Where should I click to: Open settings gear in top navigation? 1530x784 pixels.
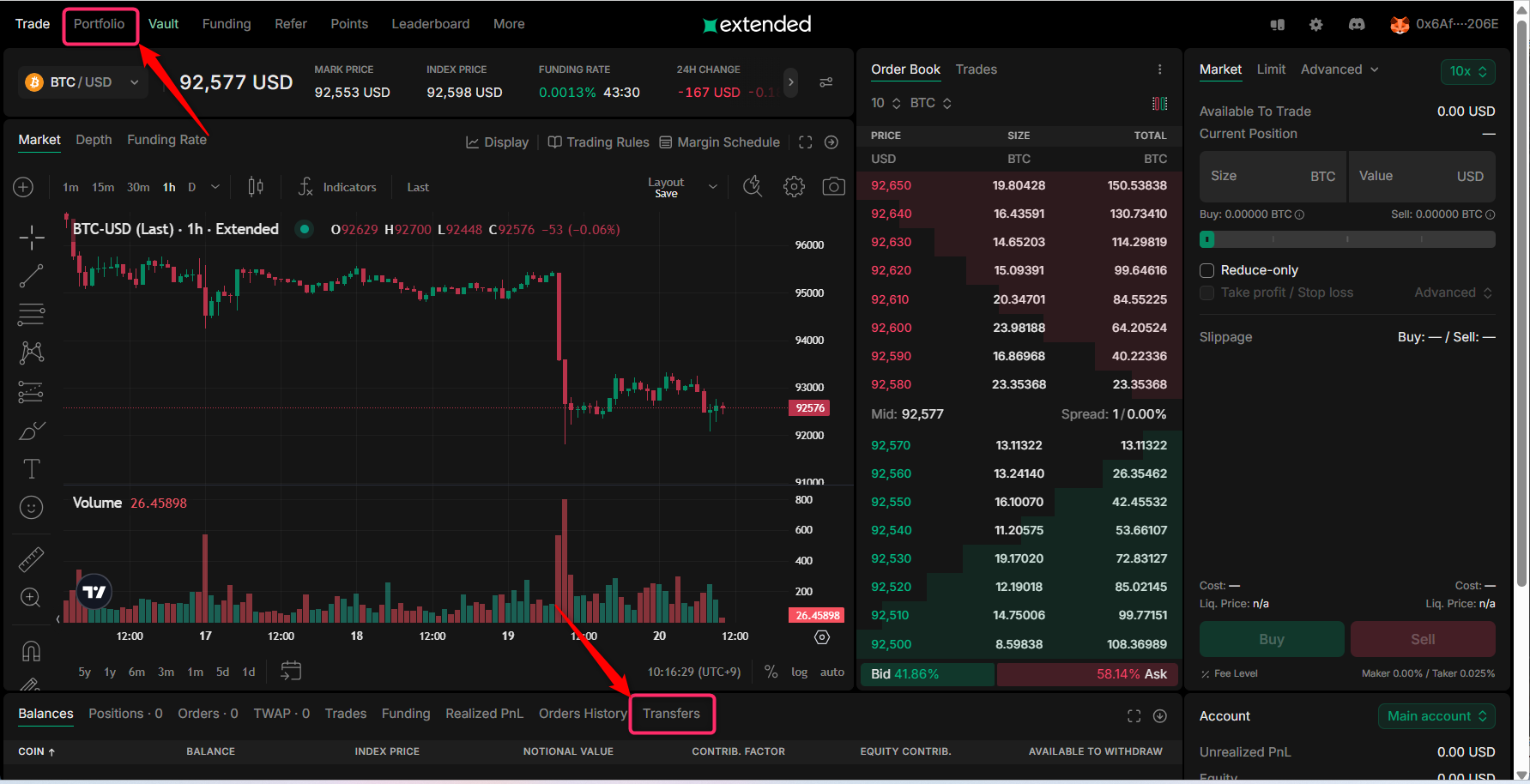pyautogui.click(x=1315, y=25)
